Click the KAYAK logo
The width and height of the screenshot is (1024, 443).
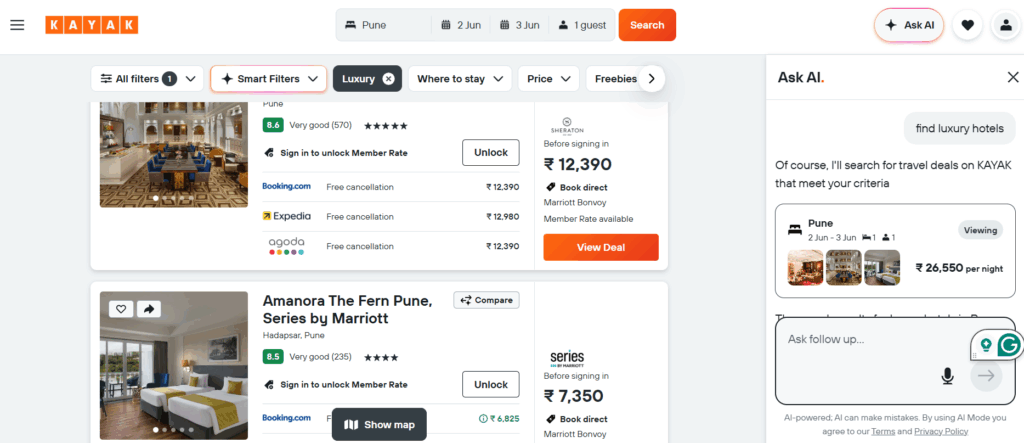[91, 25]
